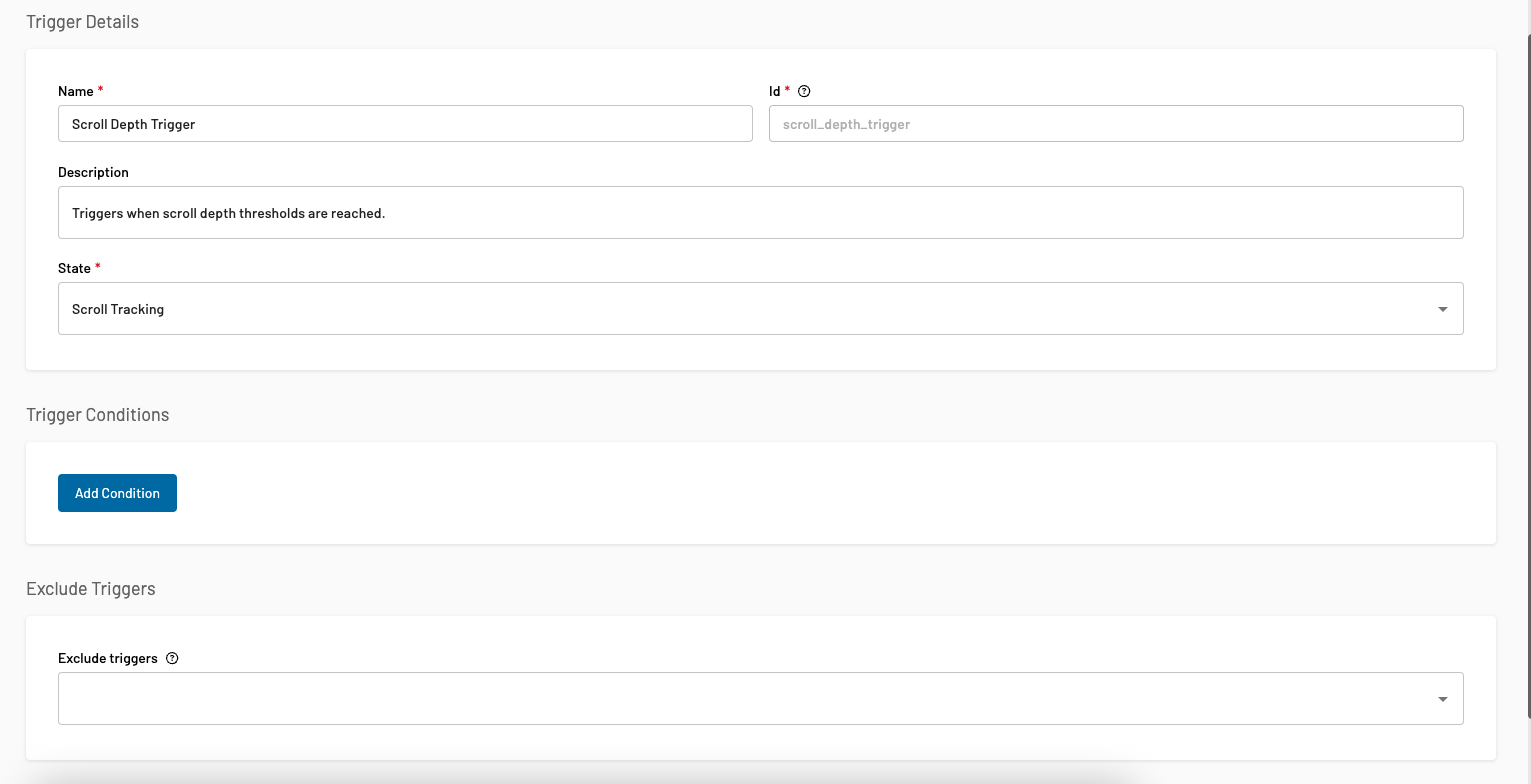Click the Exclude triggers field label
The width and height of the screenshot is (1531, 784).
point(107,658)
